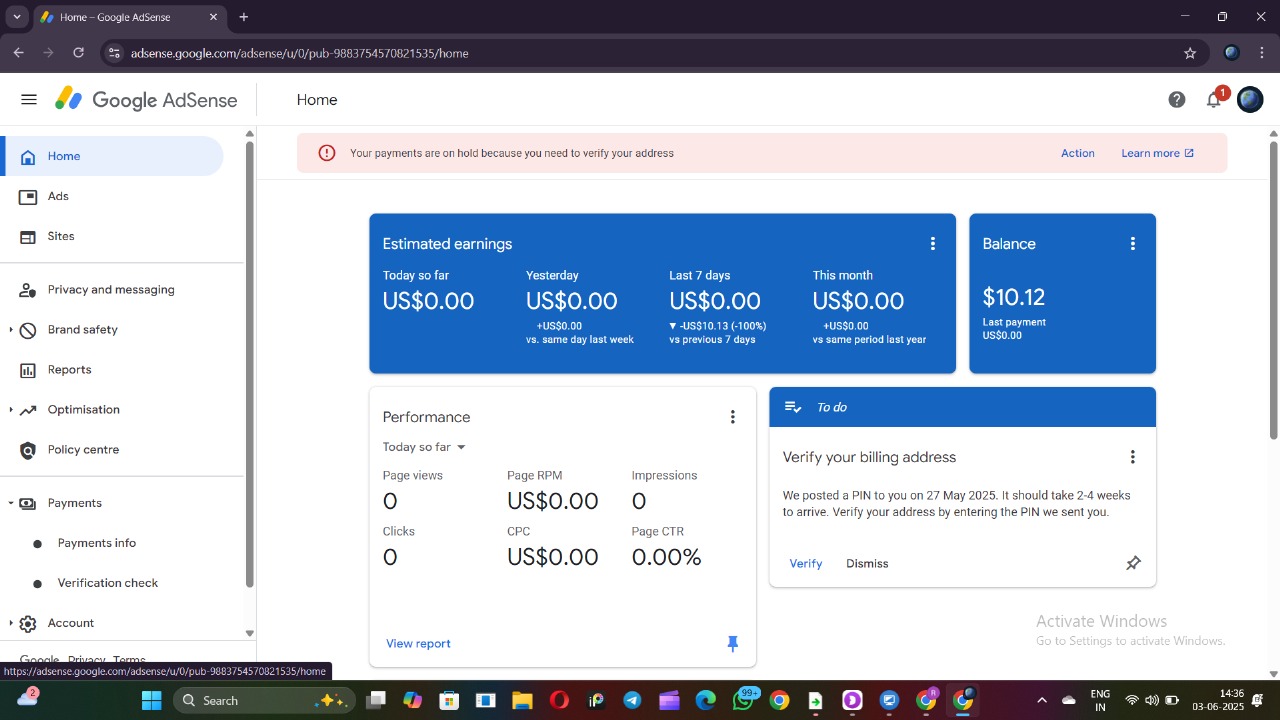This screenshot has width=1280, height=720.
Task: Dismiss the billing address task
Action: click(x=867, y=563)
